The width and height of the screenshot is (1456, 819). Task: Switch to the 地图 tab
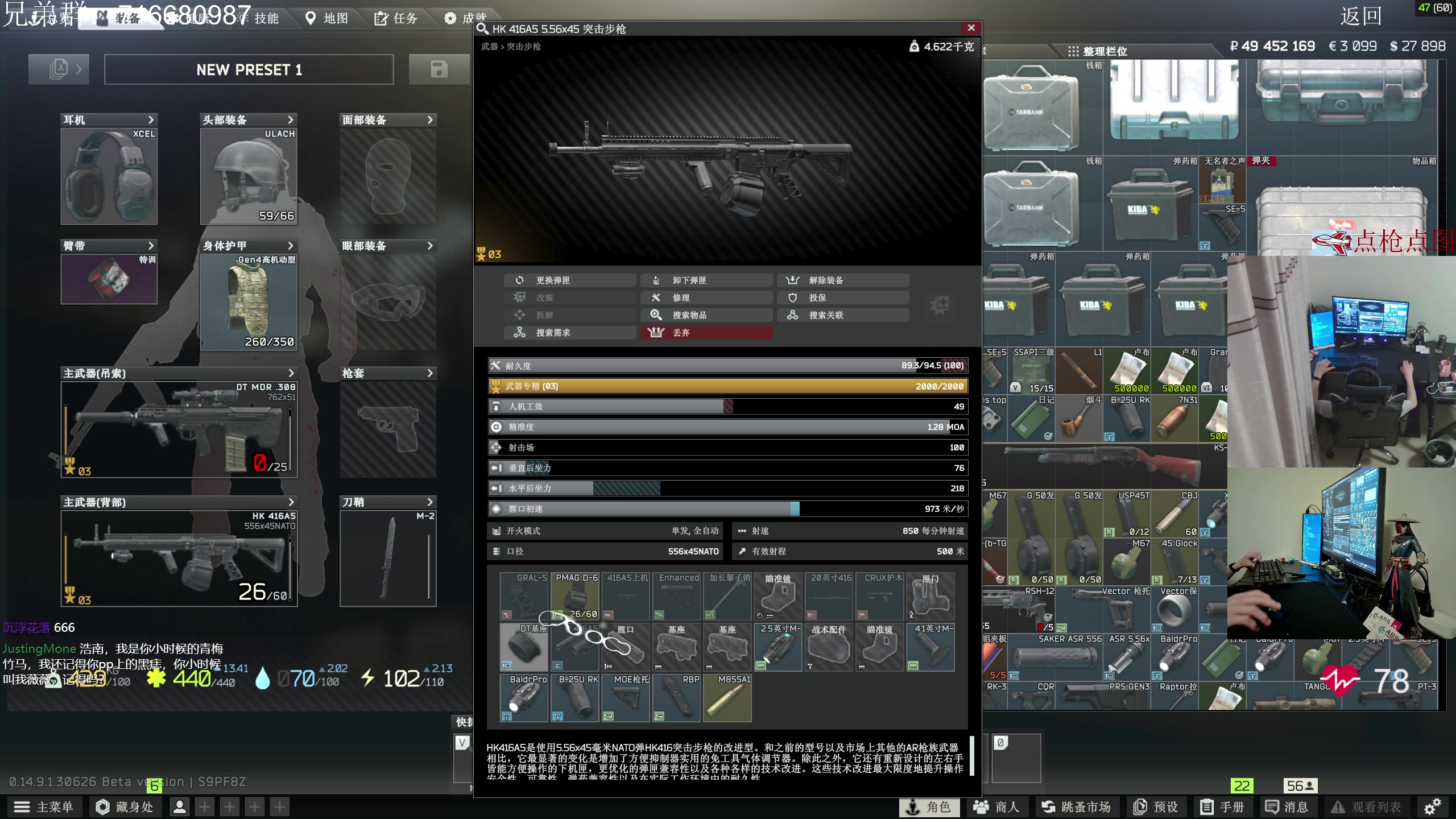(328, 18)
